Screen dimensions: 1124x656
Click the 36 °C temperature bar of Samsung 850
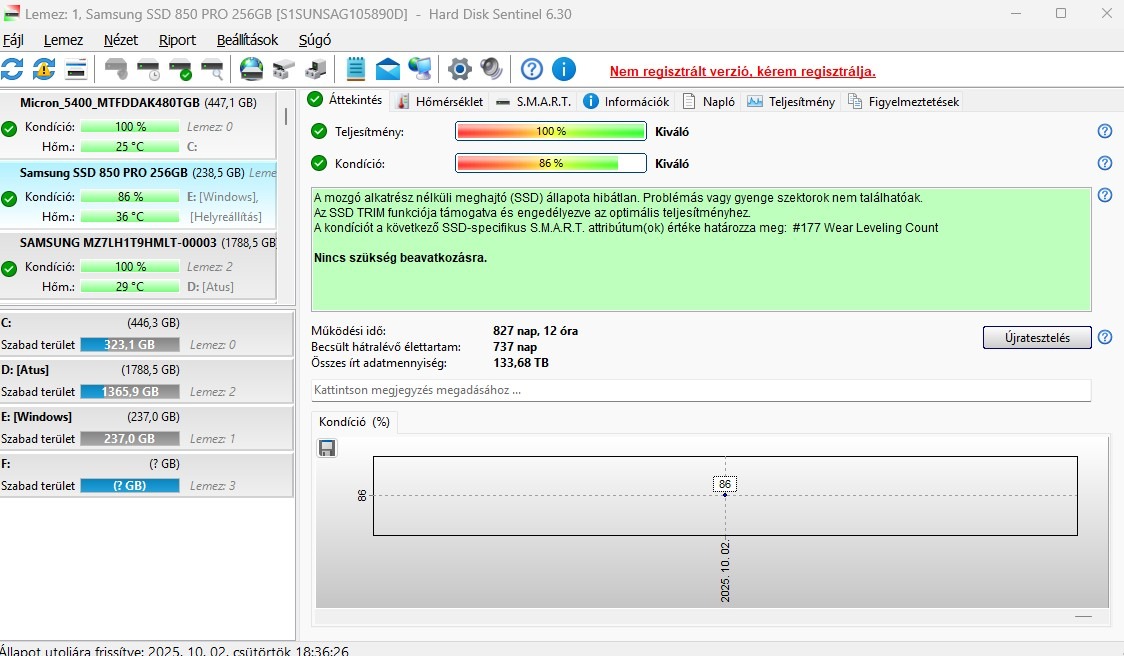(130, 217)
